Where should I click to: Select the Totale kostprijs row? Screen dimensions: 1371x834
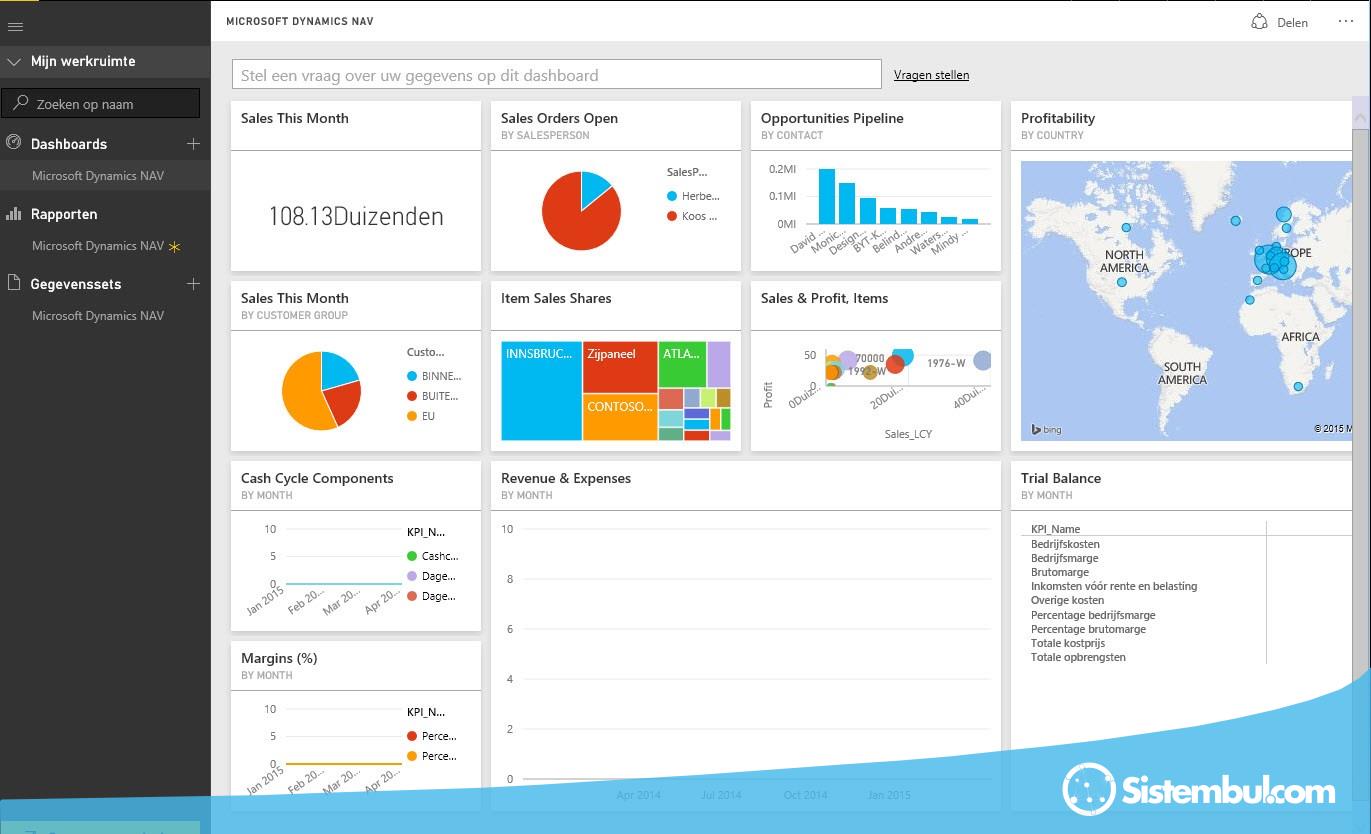(1068, 643)
